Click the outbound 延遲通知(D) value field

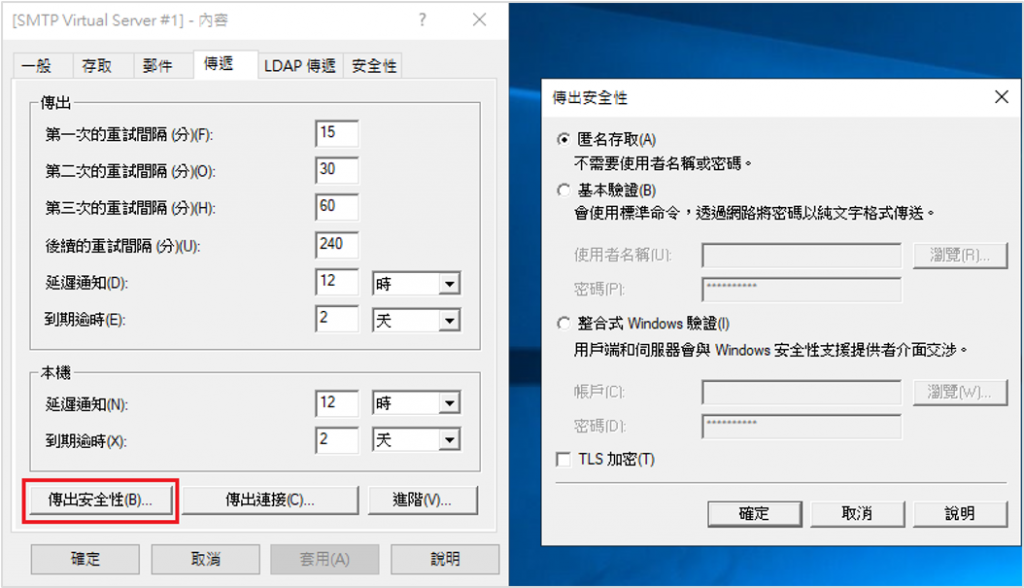coord(337,282)
